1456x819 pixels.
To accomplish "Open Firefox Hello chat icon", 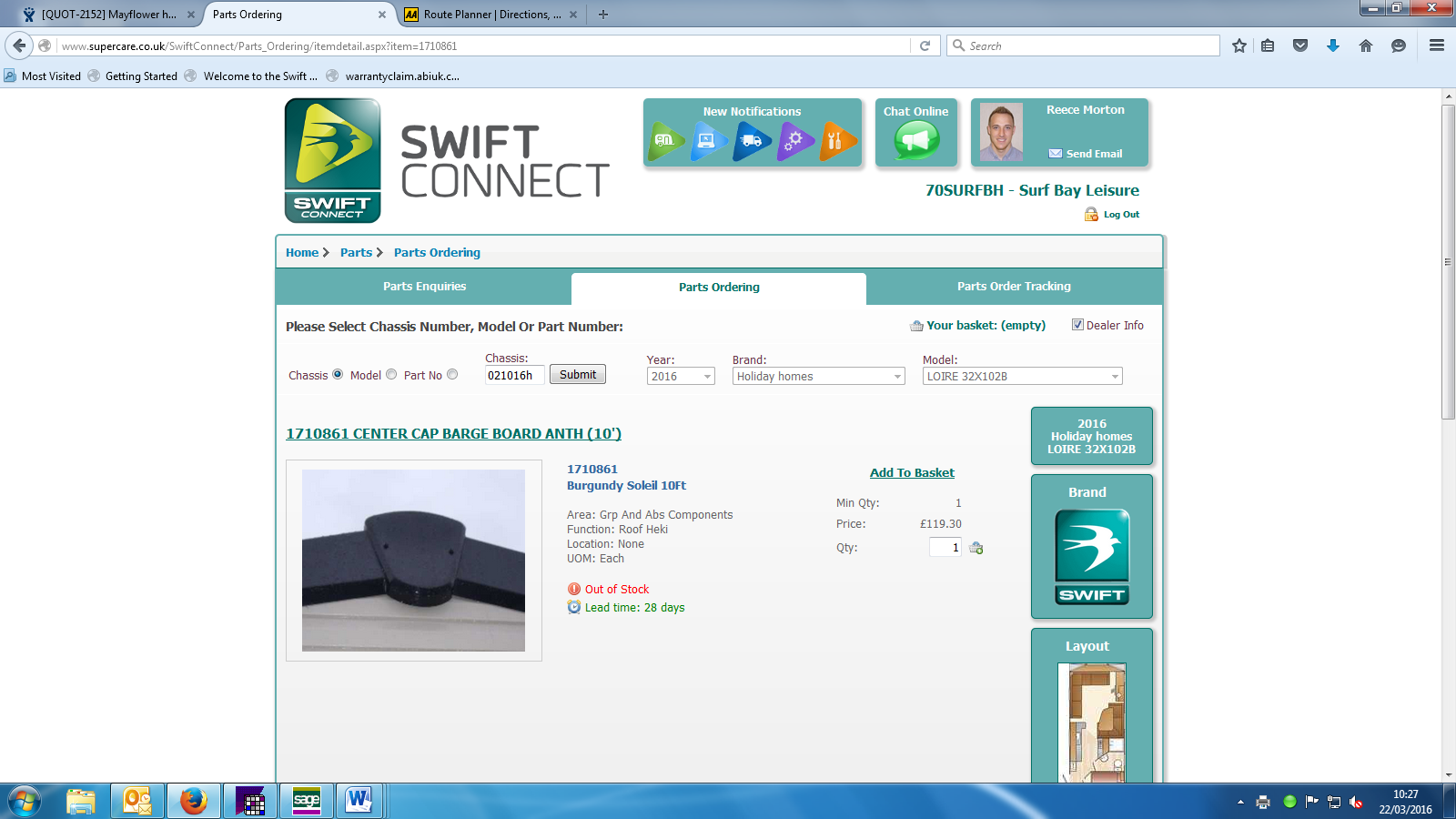I will [1399, 45].
